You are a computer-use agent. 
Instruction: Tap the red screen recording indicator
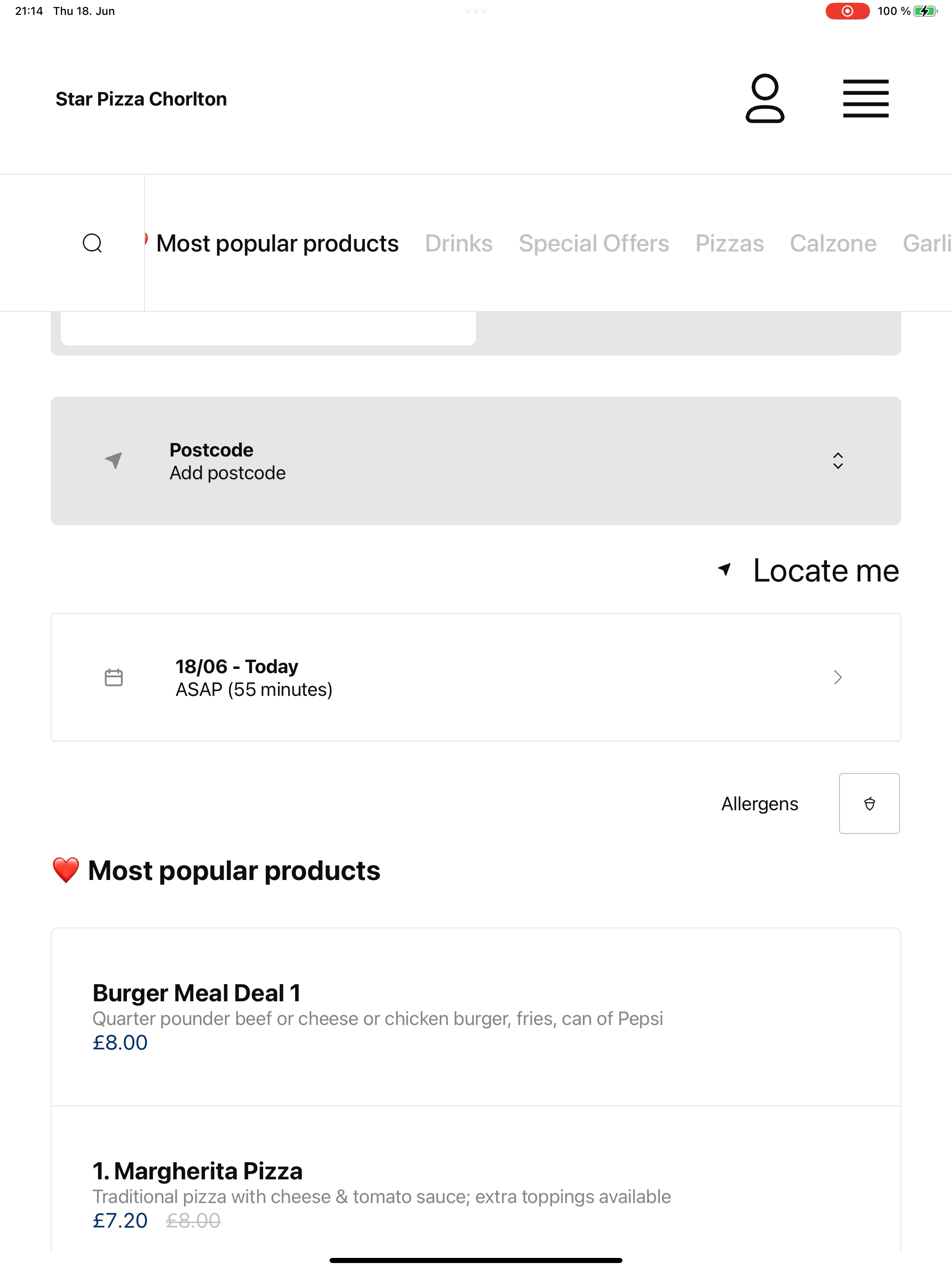tap(847, 11)
